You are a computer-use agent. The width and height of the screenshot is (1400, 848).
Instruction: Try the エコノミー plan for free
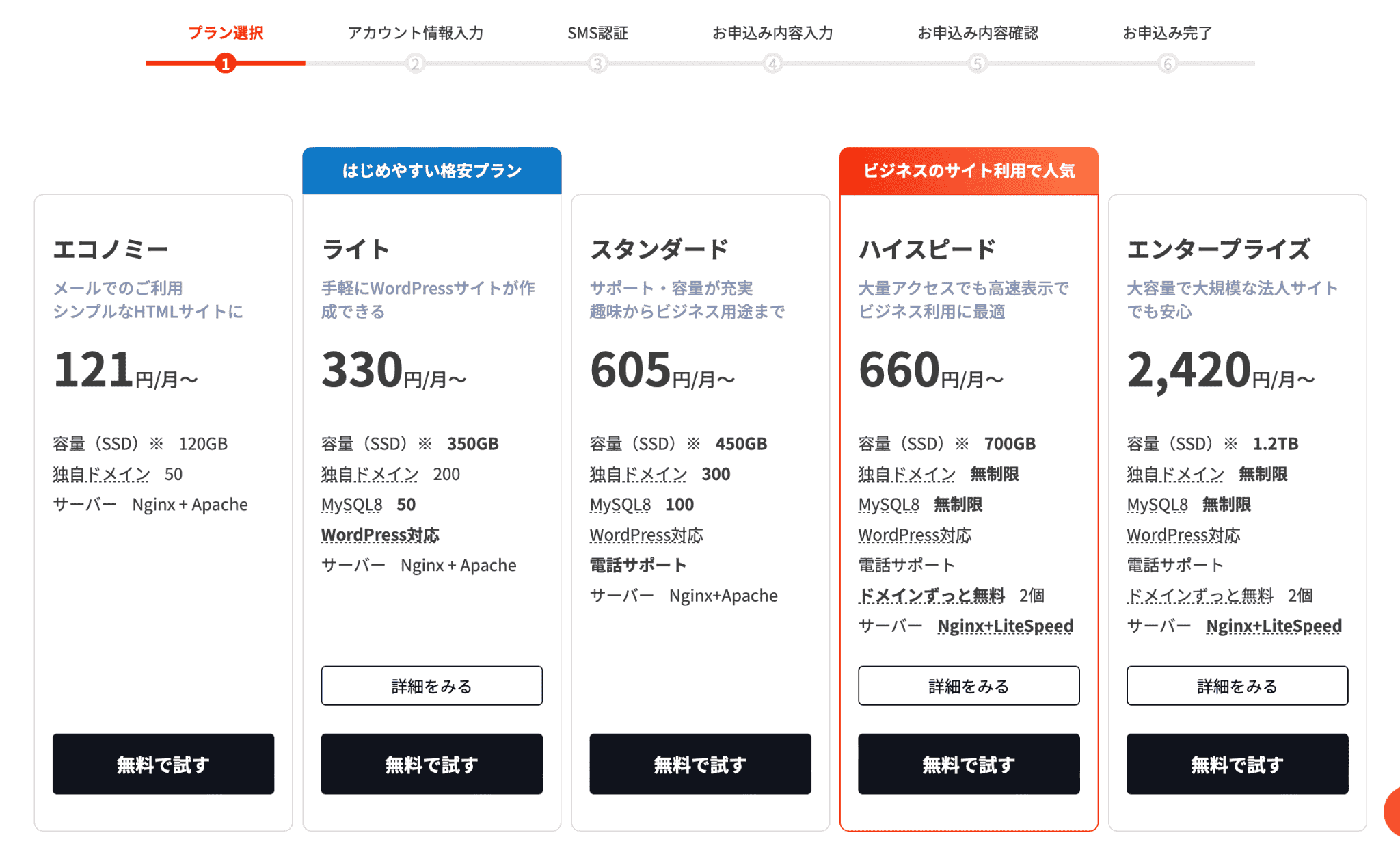coord(163,764)
